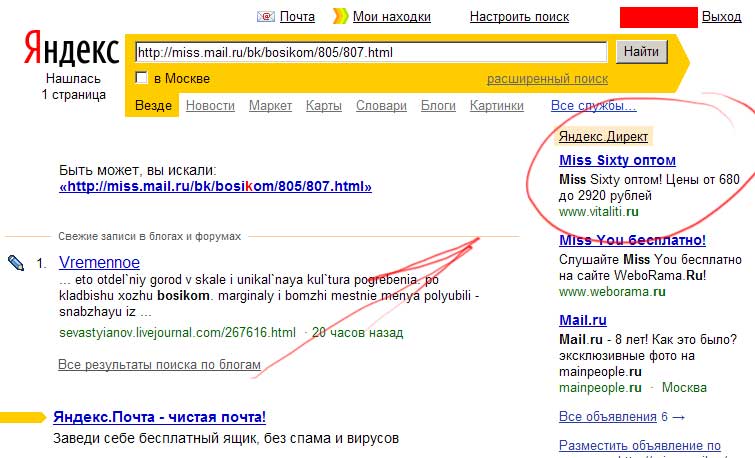Click 'Нашлась 1 страница' result count text

74,87
